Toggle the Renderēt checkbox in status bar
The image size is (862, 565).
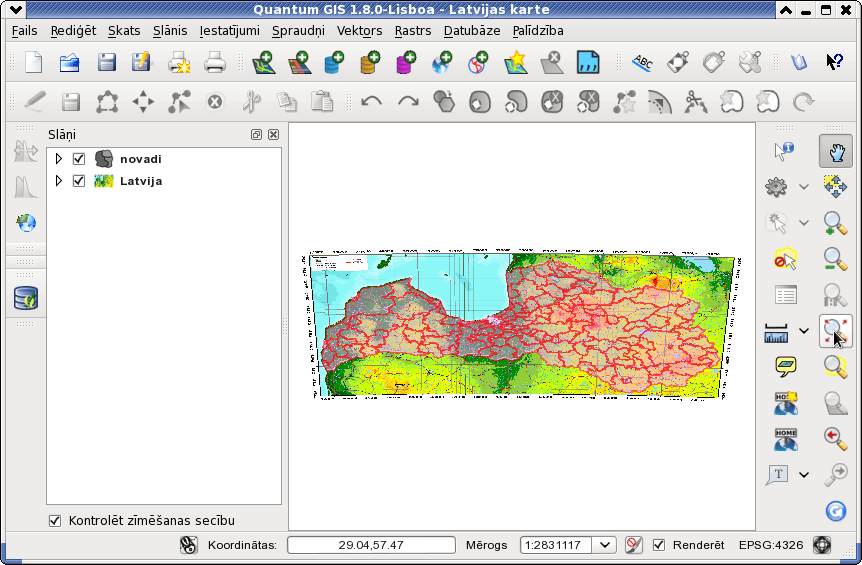659,545
